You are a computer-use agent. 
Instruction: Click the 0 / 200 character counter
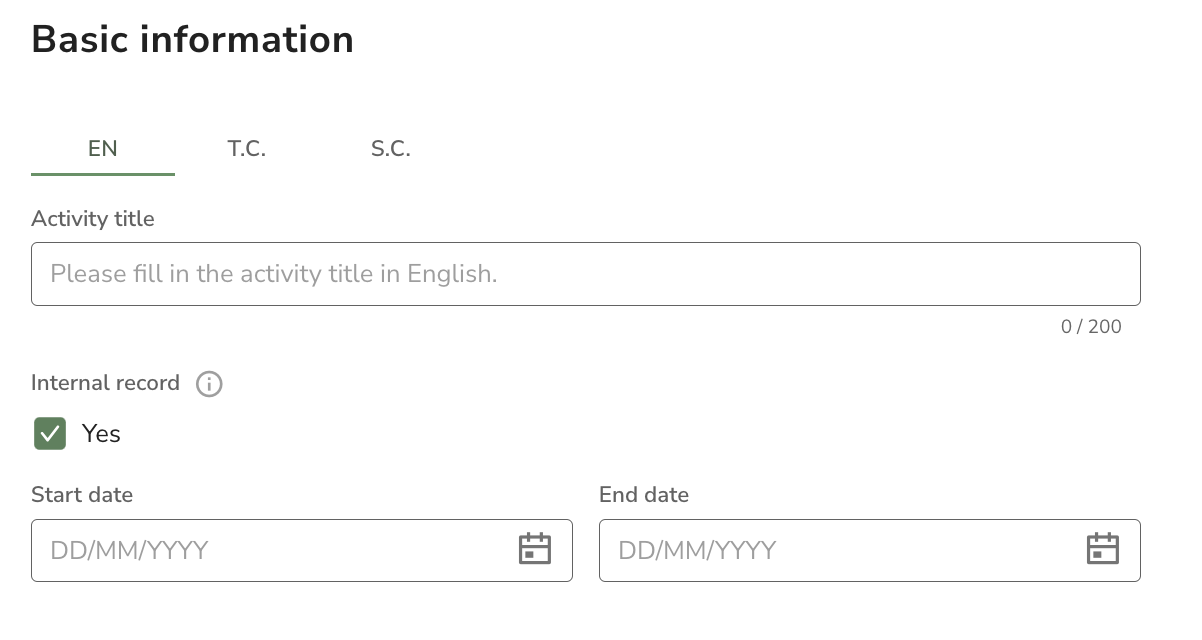(x=1091, y=327)
